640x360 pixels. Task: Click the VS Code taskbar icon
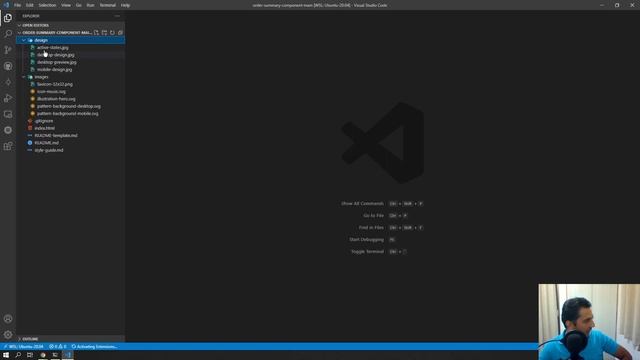click(x=68, y=355)
